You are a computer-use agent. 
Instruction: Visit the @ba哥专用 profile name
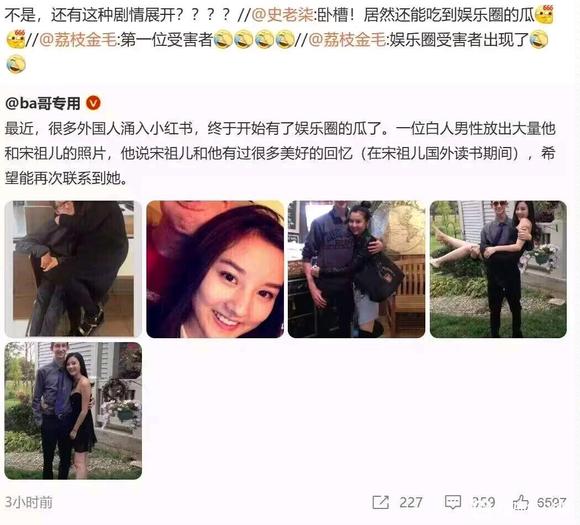click(x=43, y=103)
